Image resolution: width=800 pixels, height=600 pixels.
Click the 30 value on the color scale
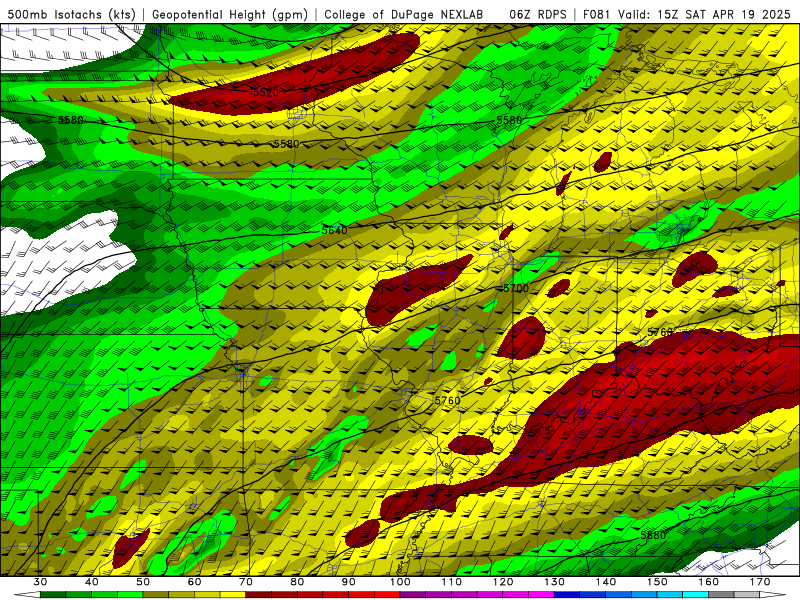coord(40,582)
